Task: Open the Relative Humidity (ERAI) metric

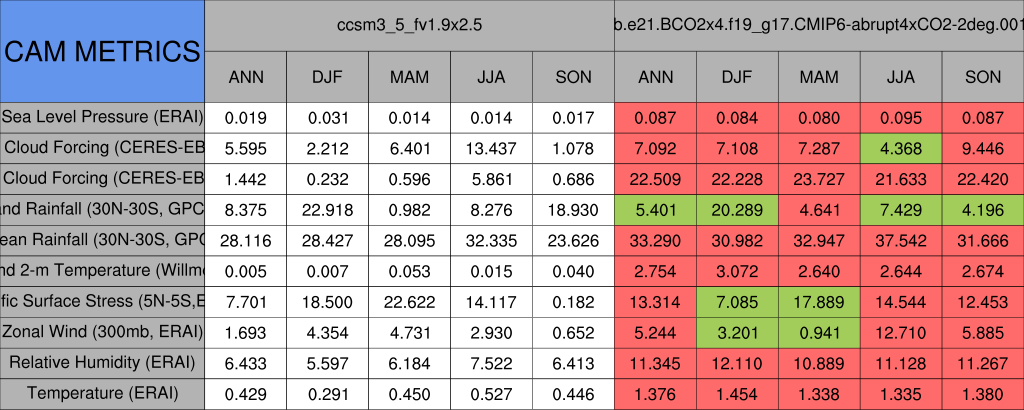Action: (x=102, y=362)
